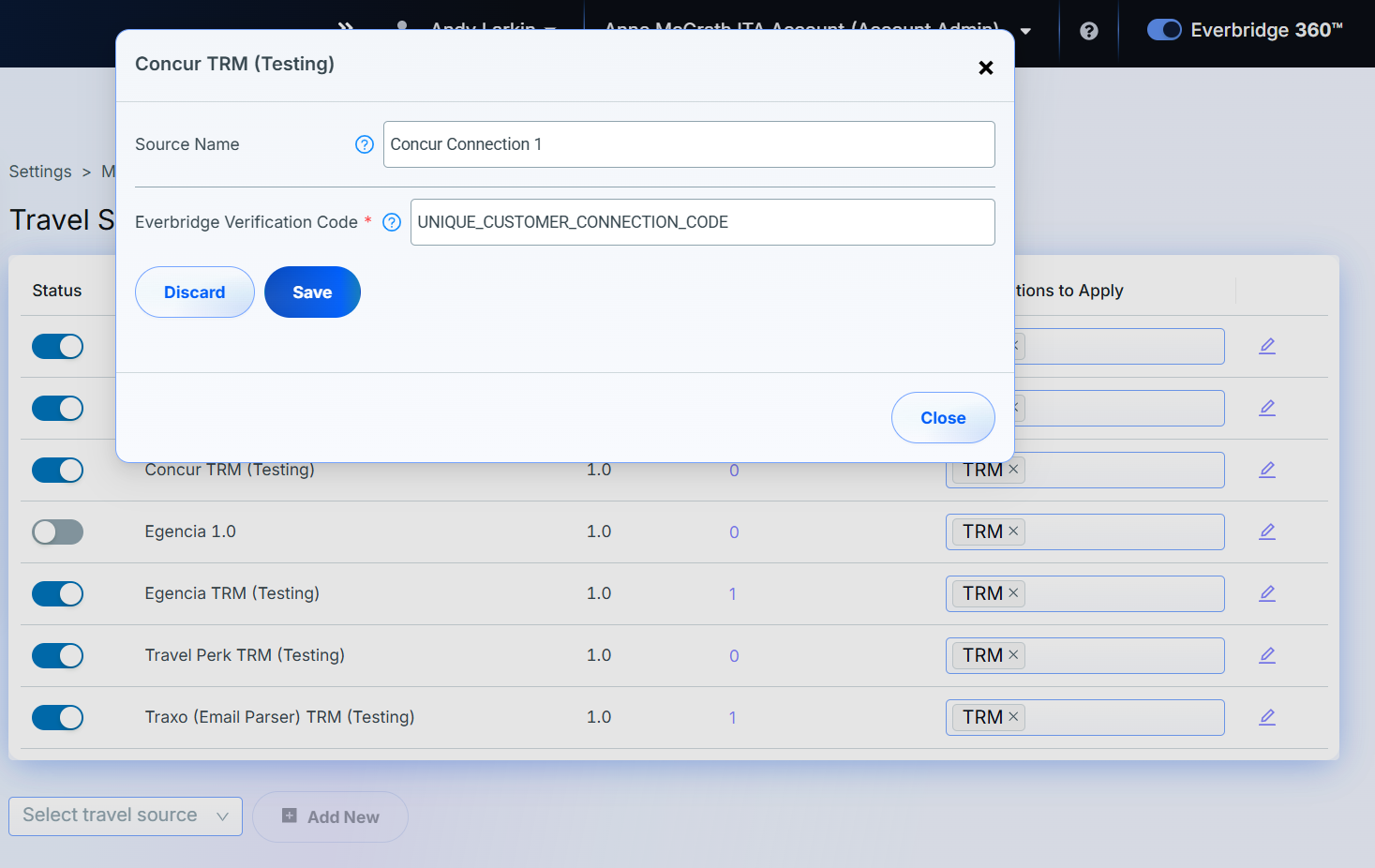Disable the Travel Perk TRM (Testing) toggle
The image size is (1375, 868).
coord(58,656)
